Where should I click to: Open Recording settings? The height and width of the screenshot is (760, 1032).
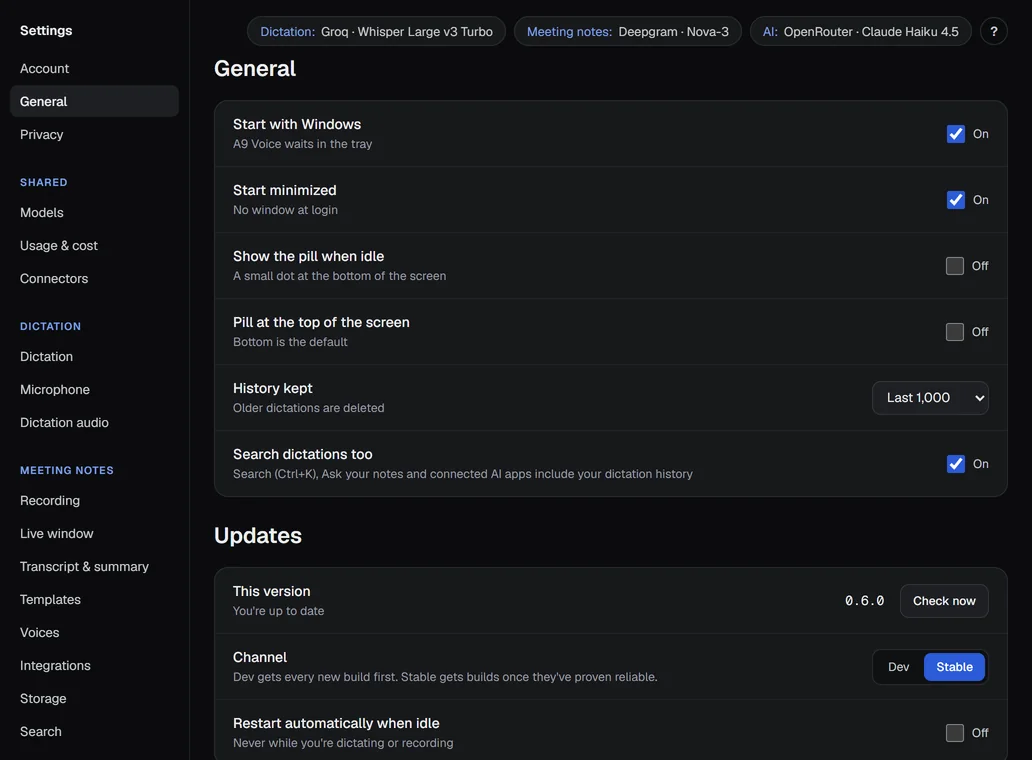[94, 501]
